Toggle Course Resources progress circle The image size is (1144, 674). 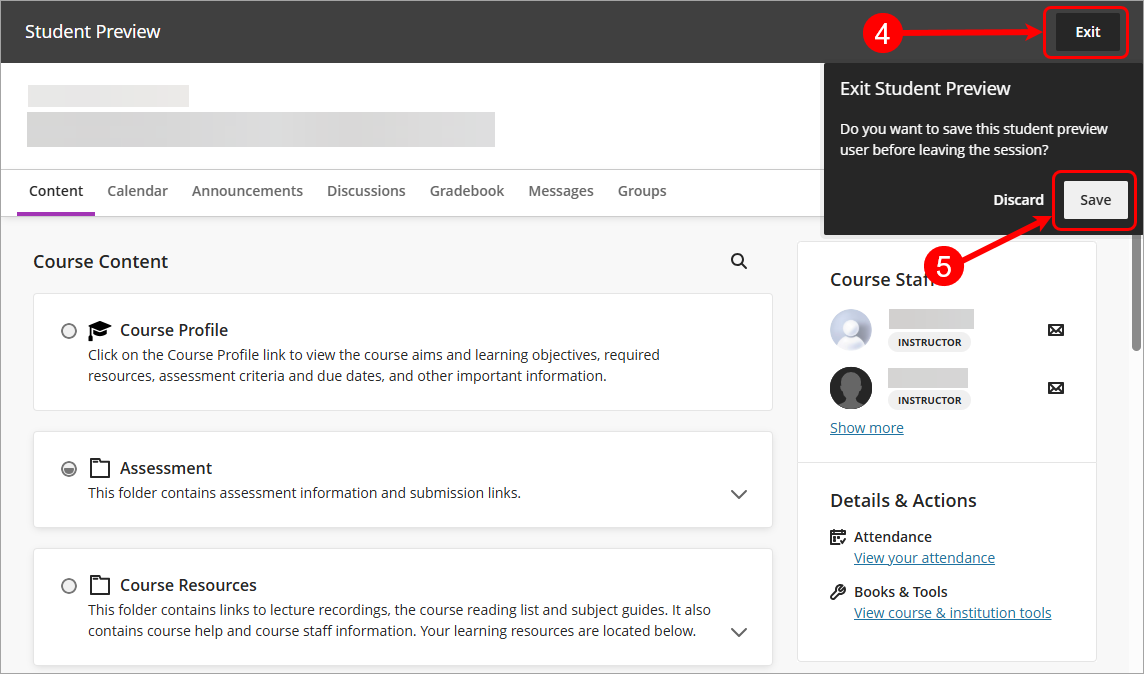68,586
